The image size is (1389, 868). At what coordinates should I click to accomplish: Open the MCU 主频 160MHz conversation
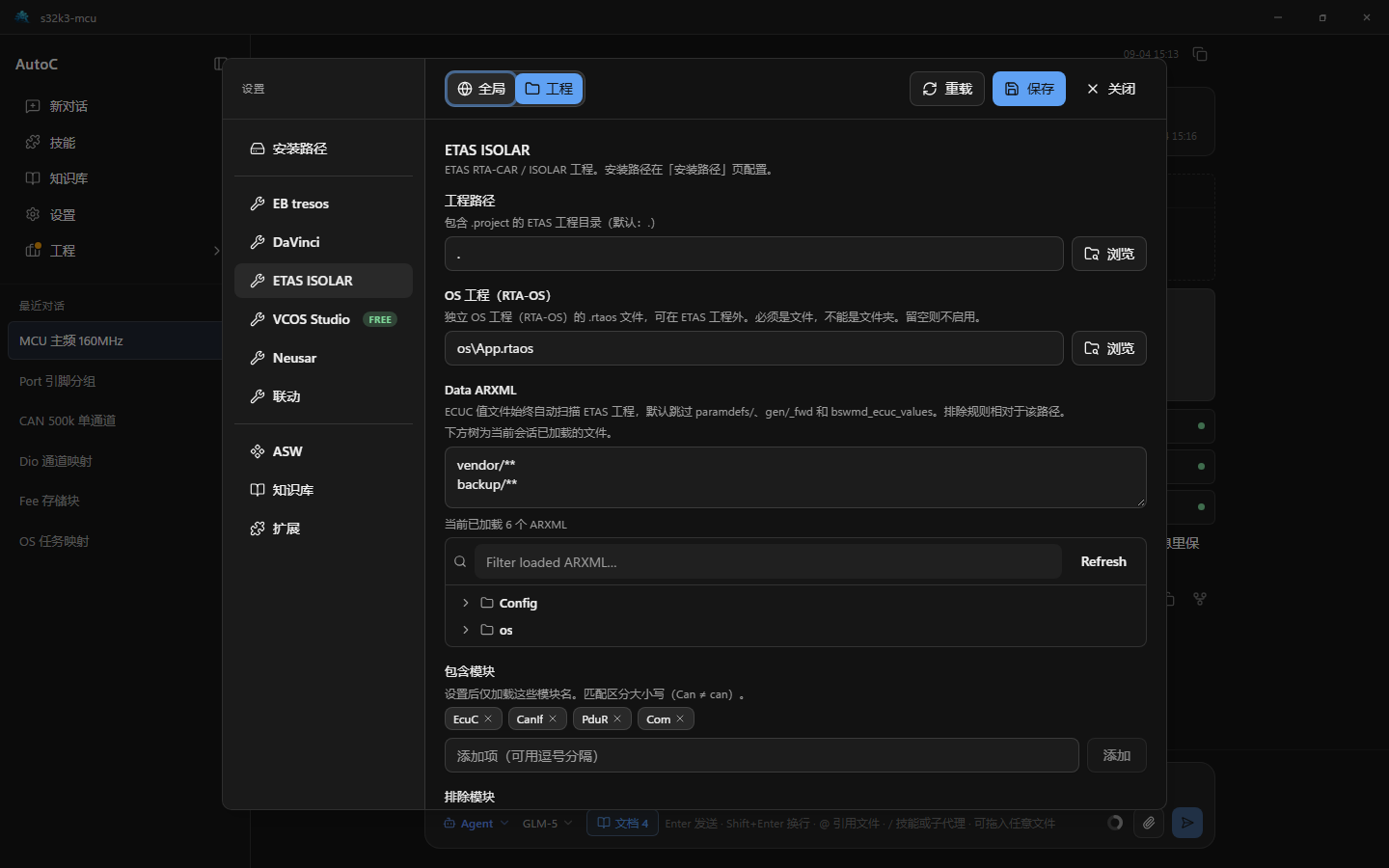click(x=116, y=340)
